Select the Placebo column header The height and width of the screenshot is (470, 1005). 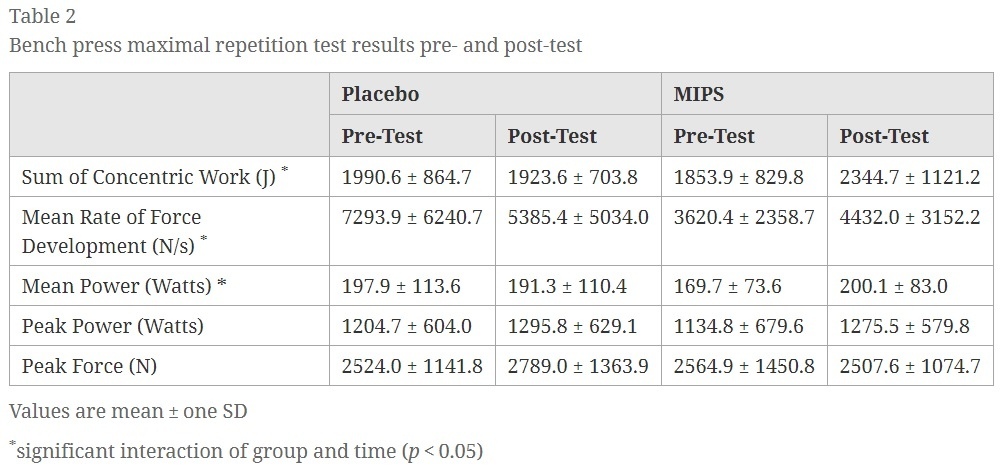380,94
